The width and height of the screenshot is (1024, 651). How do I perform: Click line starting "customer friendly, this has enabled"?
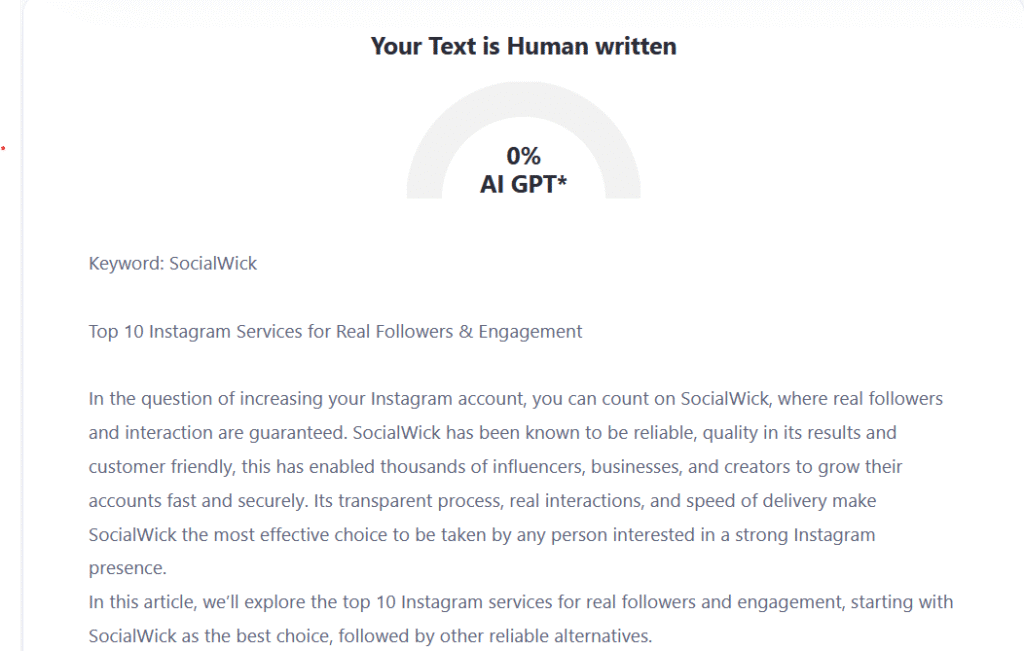[495, 467]
